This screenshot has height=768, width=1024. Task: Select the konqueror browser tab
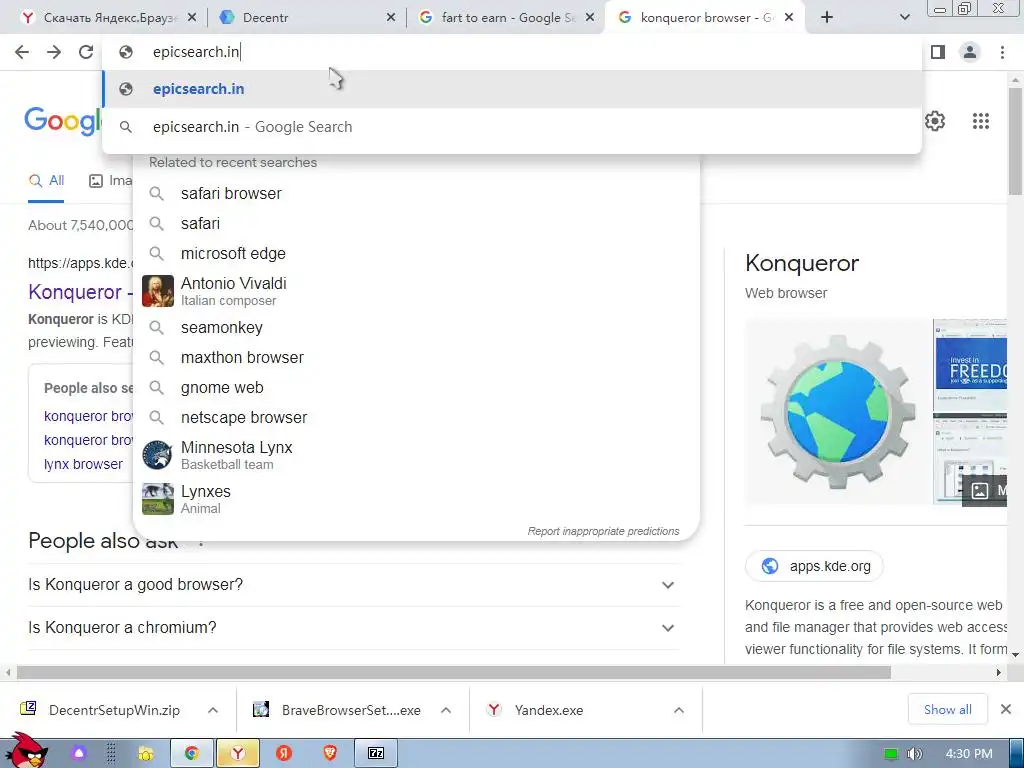[705, 18]
